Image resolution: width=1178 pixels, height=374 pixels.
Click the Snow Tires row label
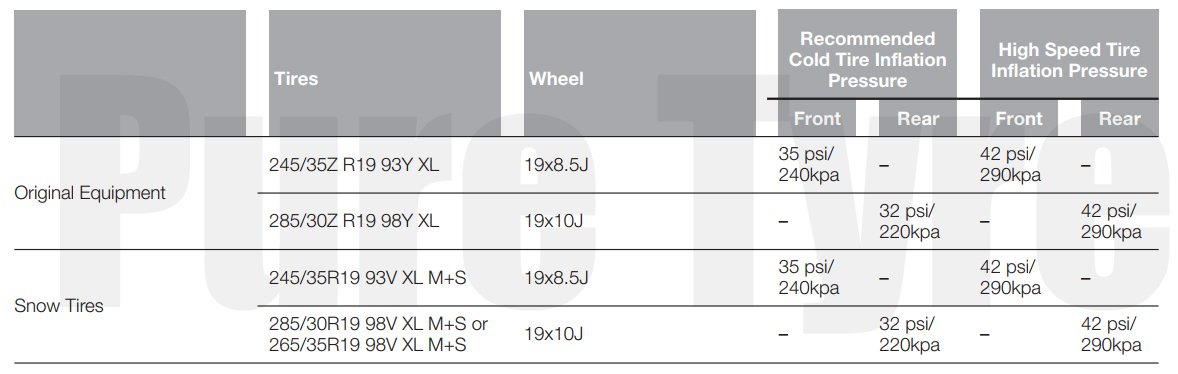59,306
